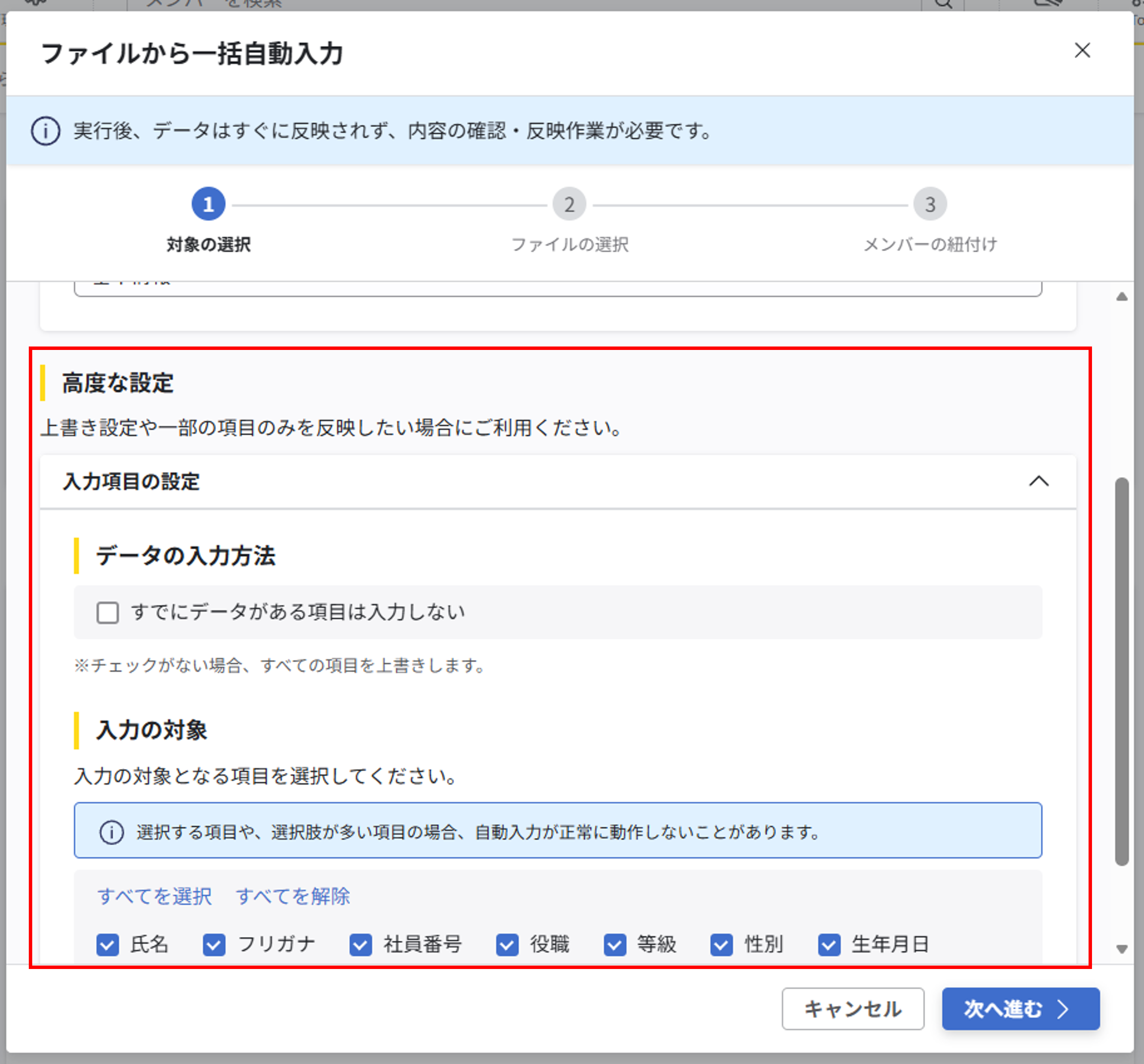Click the 入力の対象 heading
The height and width of the screenshot is (1064, 1144).
tap(151, 730)
